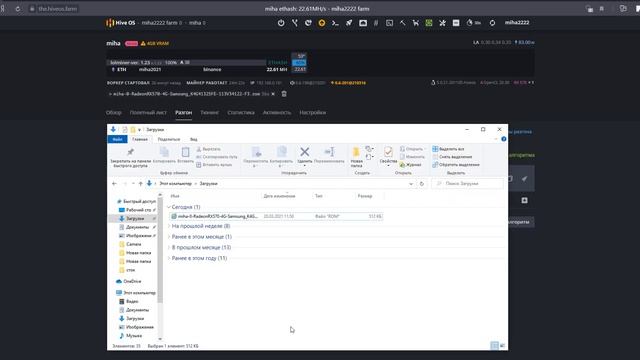Open Музыка in navigation pane

point(131,336)
